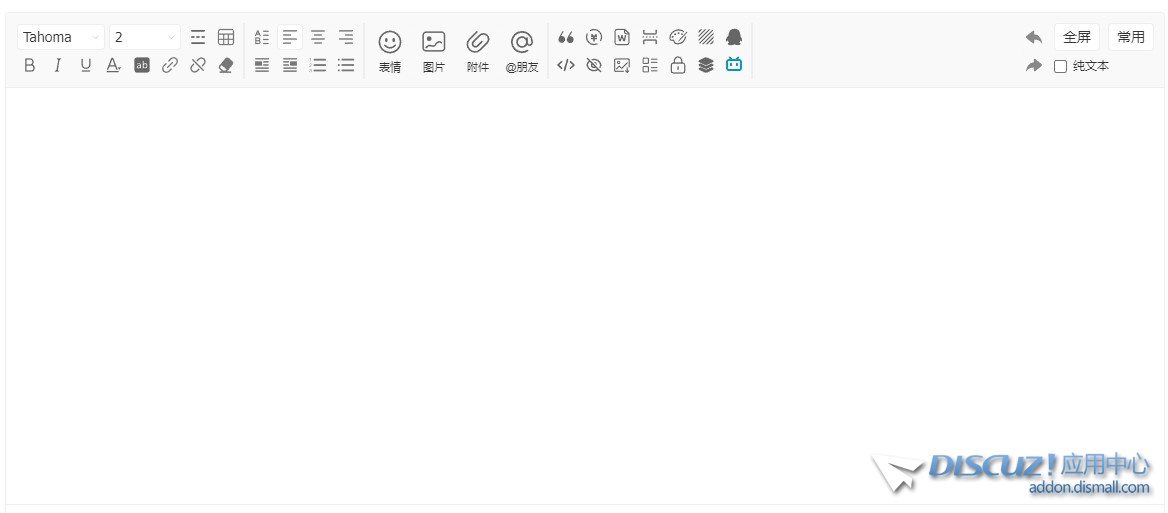Image resolution: width=1168 pixels, height=513 pixels.
Task: Toggle hidden content crossed-eye icon
Action: [x=594, y=65]
